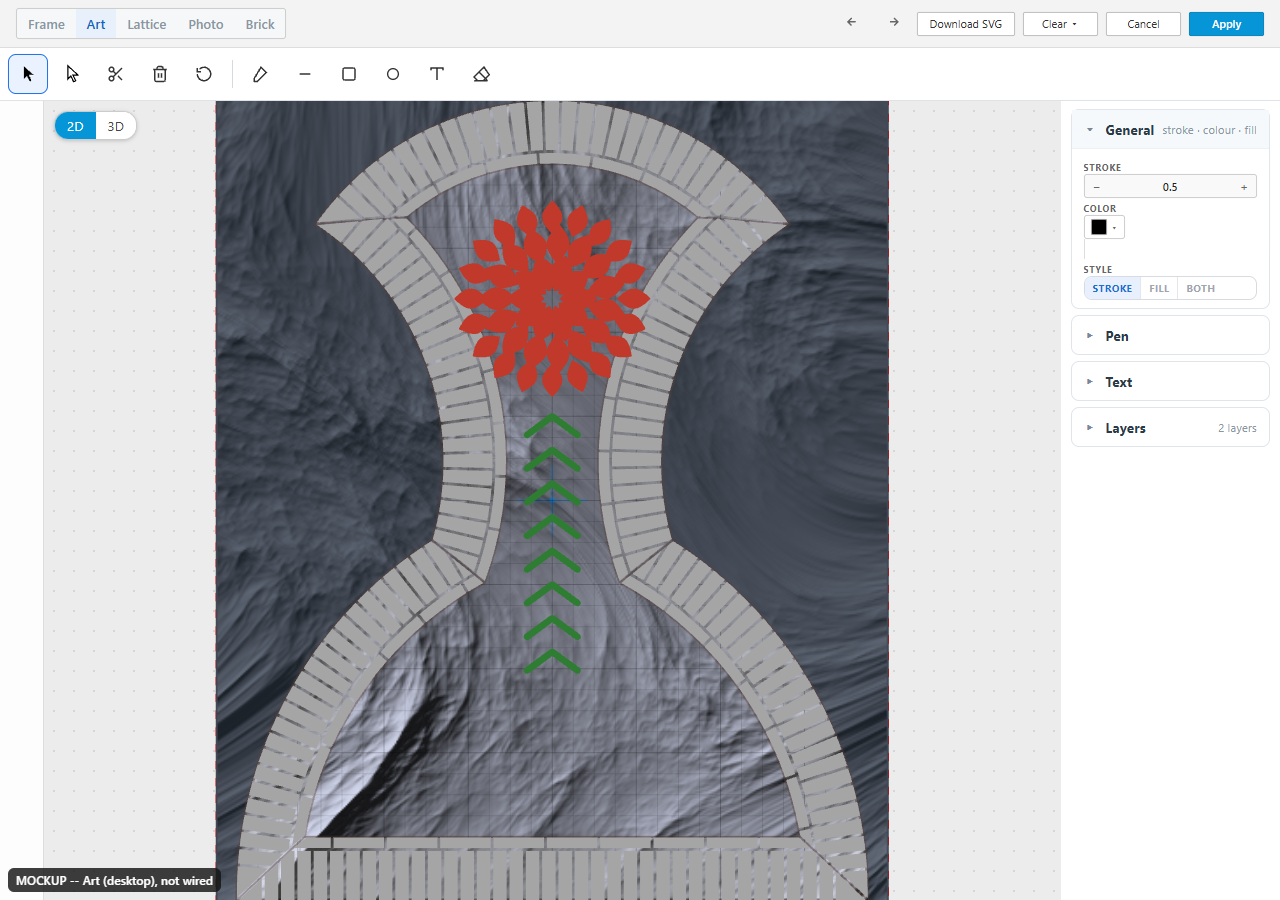This screenshot has height=900, width=1280.
Task: Select the rectangle shape tool
Action: [349, 74]
